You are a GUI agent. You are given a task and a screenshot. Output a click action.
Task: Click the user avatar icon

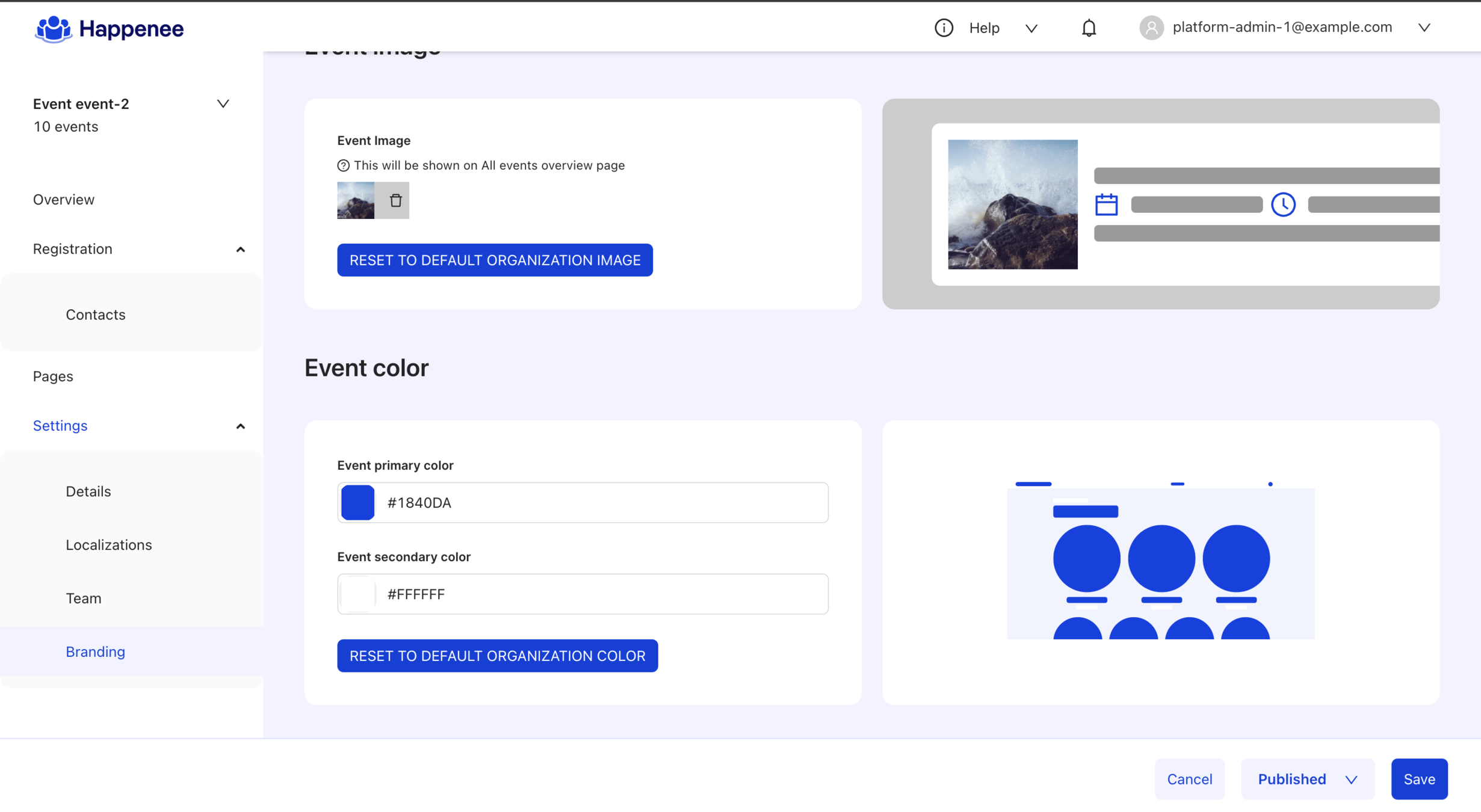(x=1151, y=28)
